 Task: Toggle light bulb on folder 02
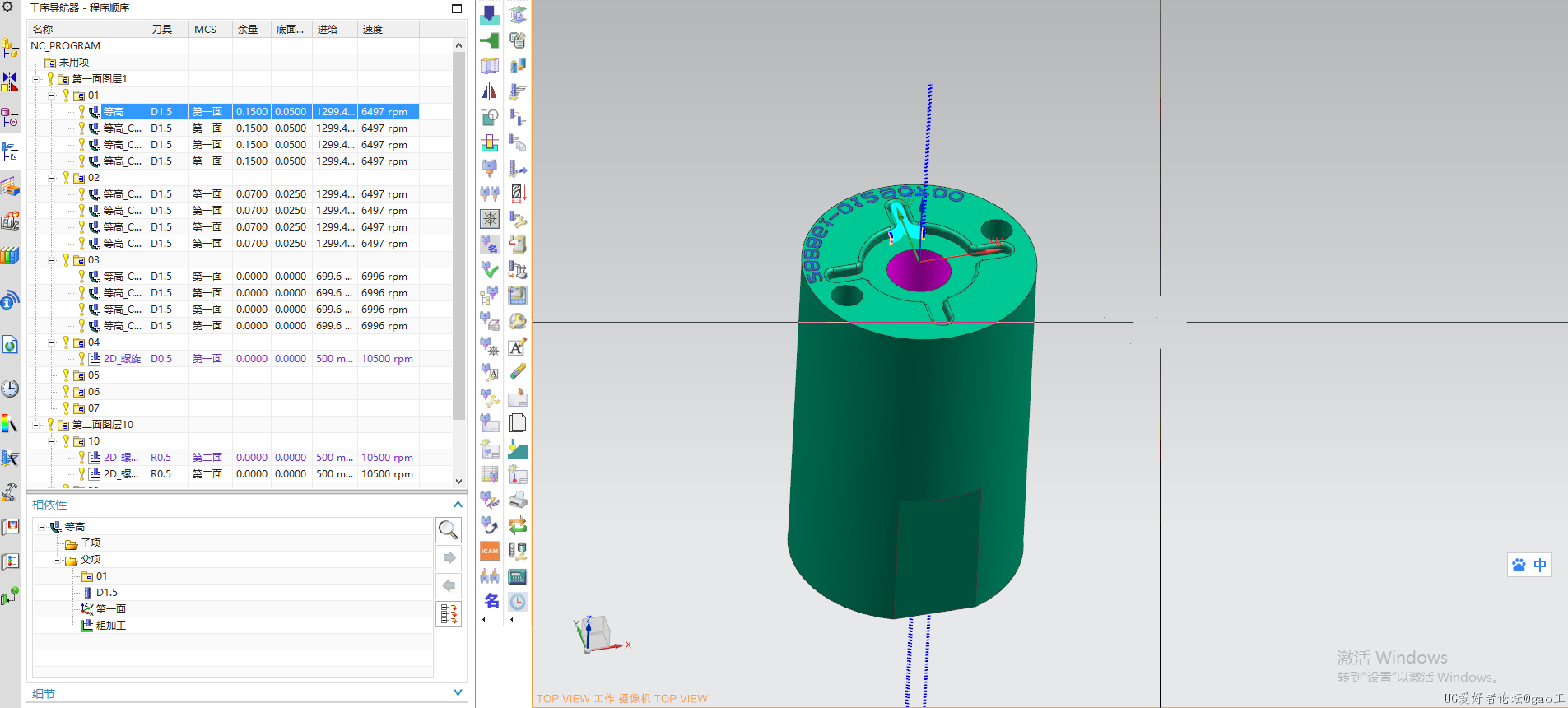pyautogui.click(x=66, y=177)
